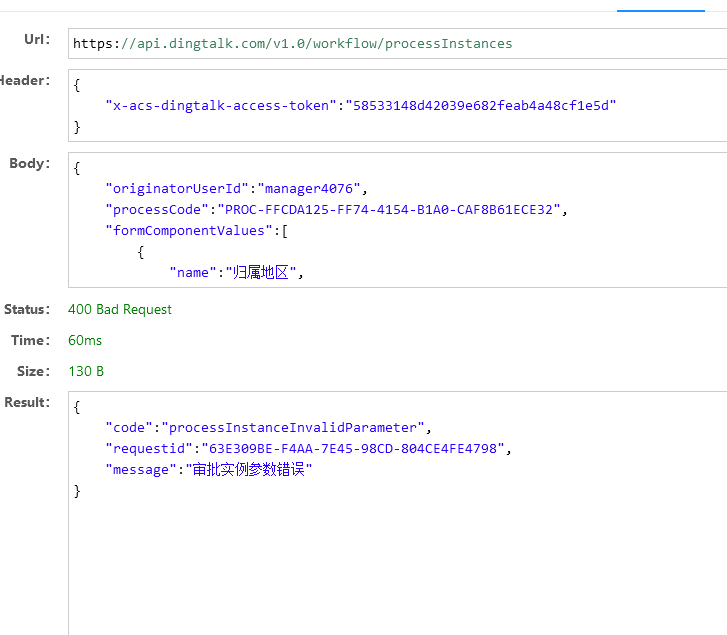
Task: Click the Result label
Action: [x=27, y=402]
